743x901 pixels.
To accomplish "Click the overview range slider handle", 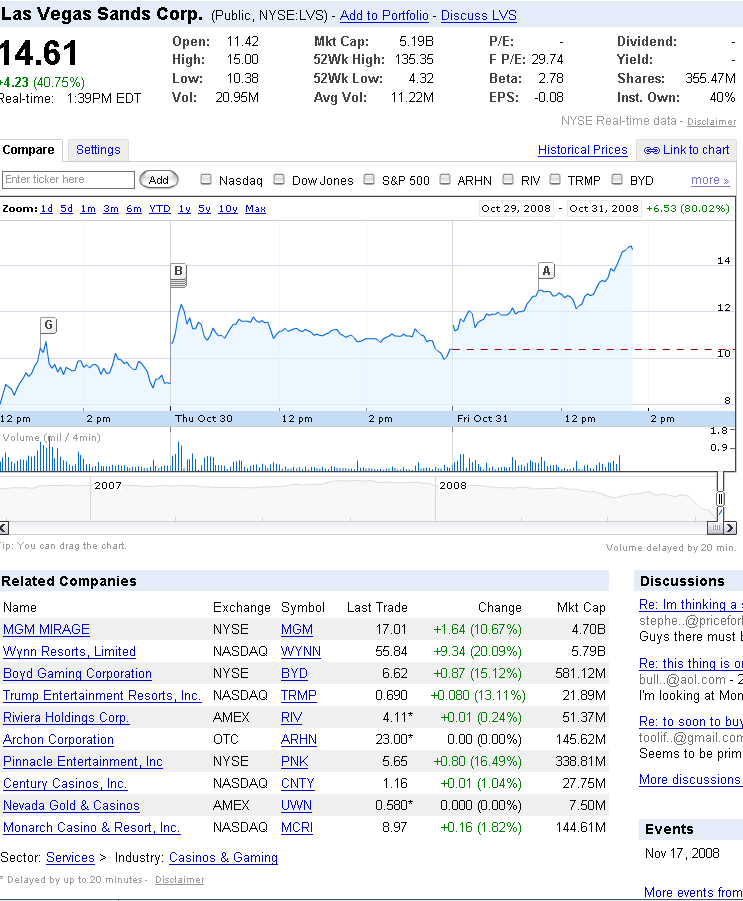I will pos(720,499).
